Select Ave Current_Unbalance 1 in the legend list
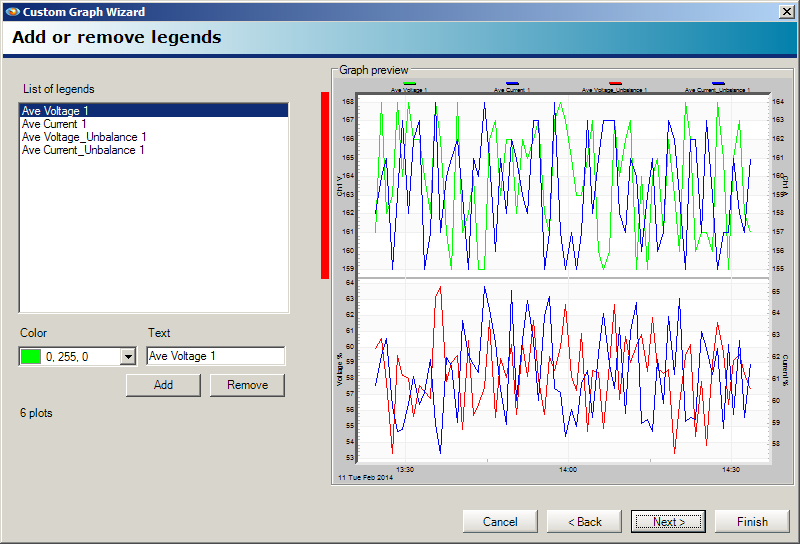 pyautogui.click(x=83, y=150)
